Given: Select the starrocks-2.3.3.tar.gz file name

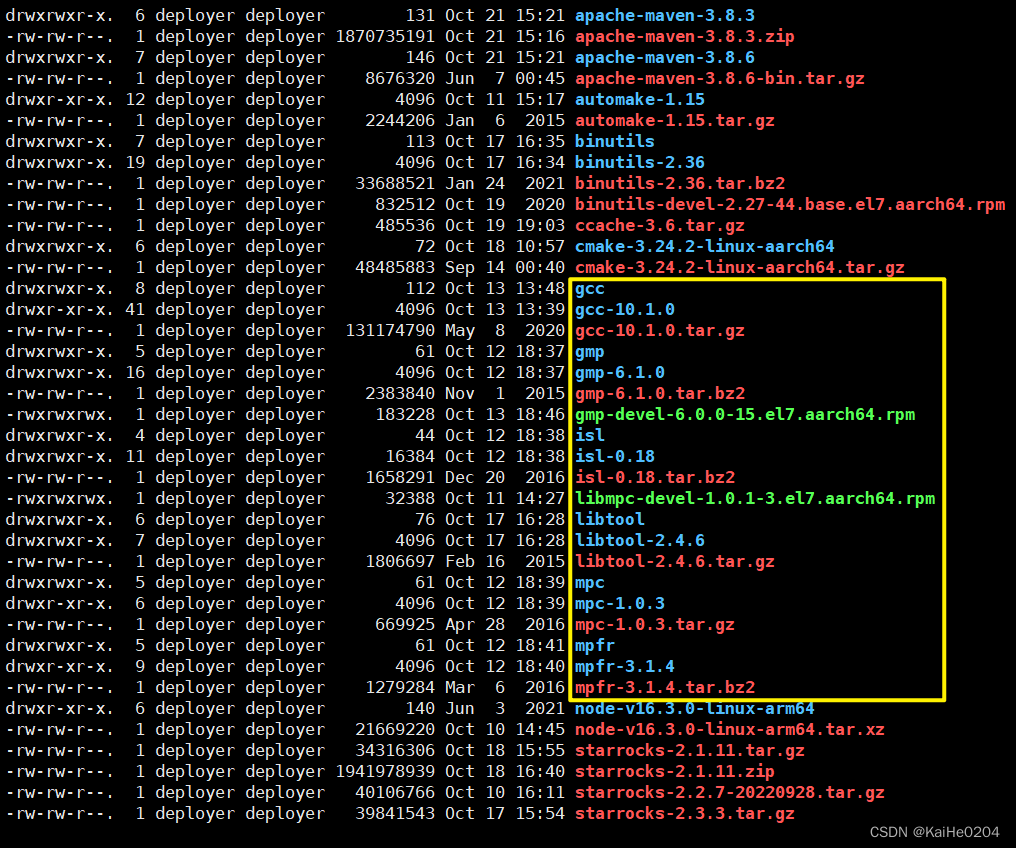Looking at the screenshot, I should [684, 813].
